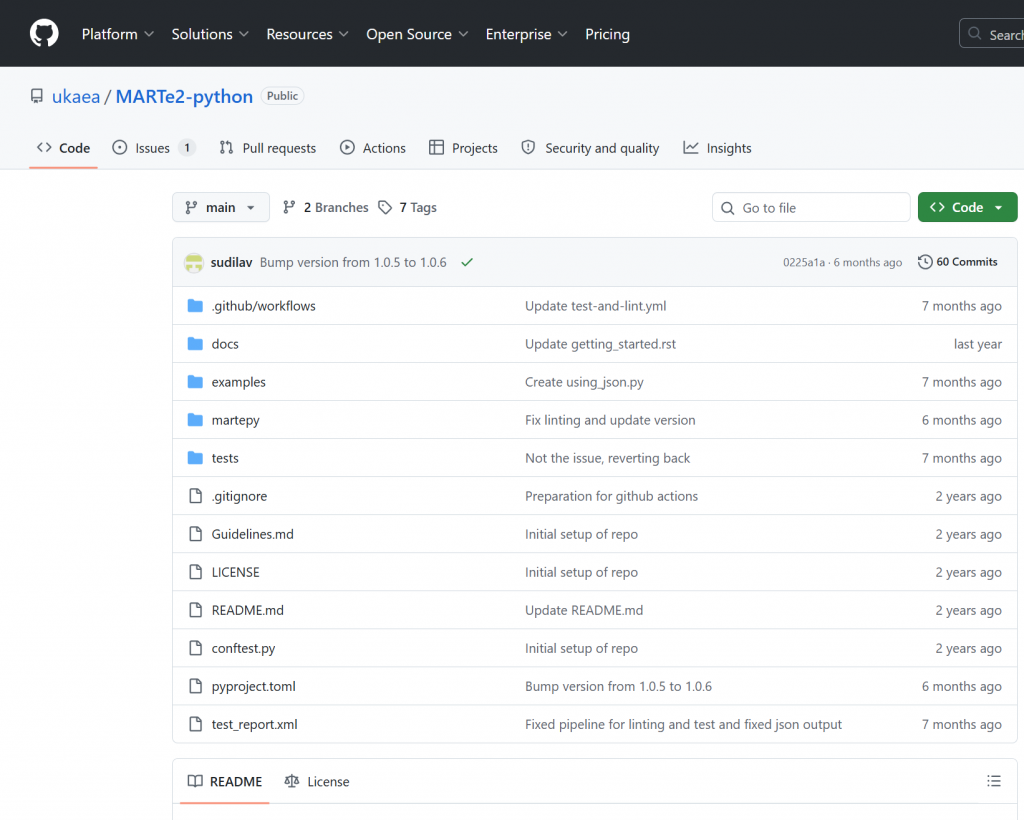This screenshot has height=820, width=1024.
Task: Open the Platform navigation menu
Action: click(x=117, y=34)
